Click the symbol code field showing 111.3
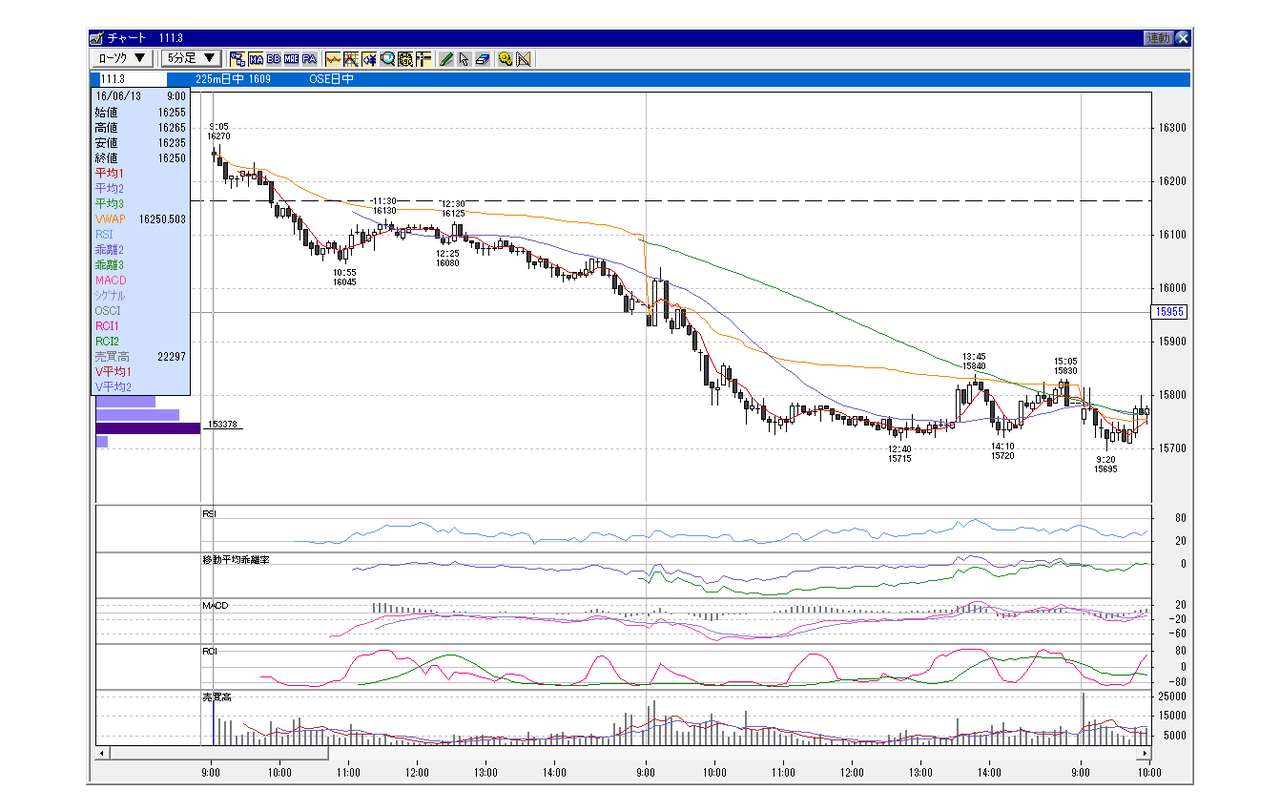Viewport: 1280px width, 811px height. (128, 79)
